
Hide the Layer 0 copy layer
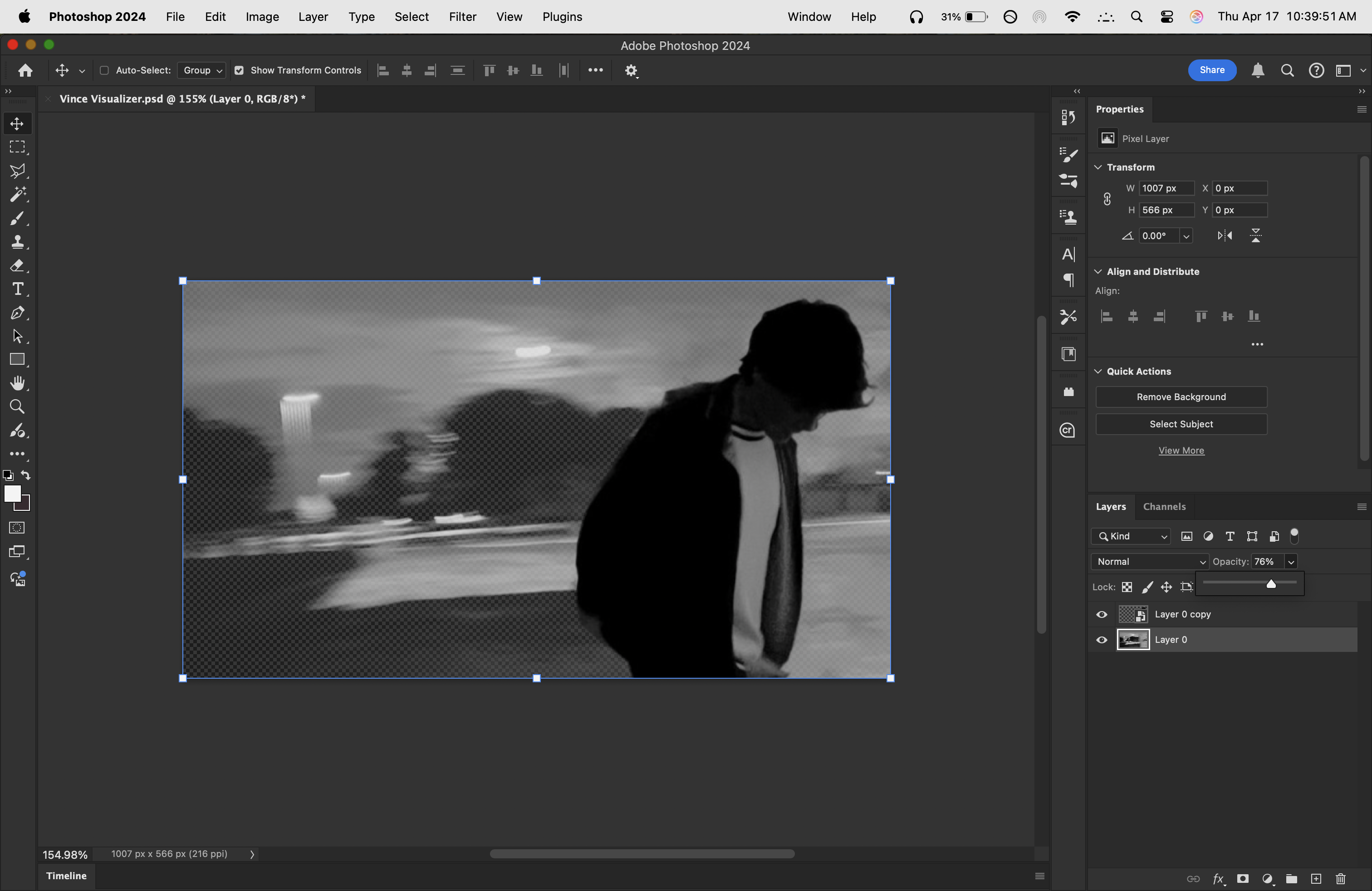tap(1101, 614)
